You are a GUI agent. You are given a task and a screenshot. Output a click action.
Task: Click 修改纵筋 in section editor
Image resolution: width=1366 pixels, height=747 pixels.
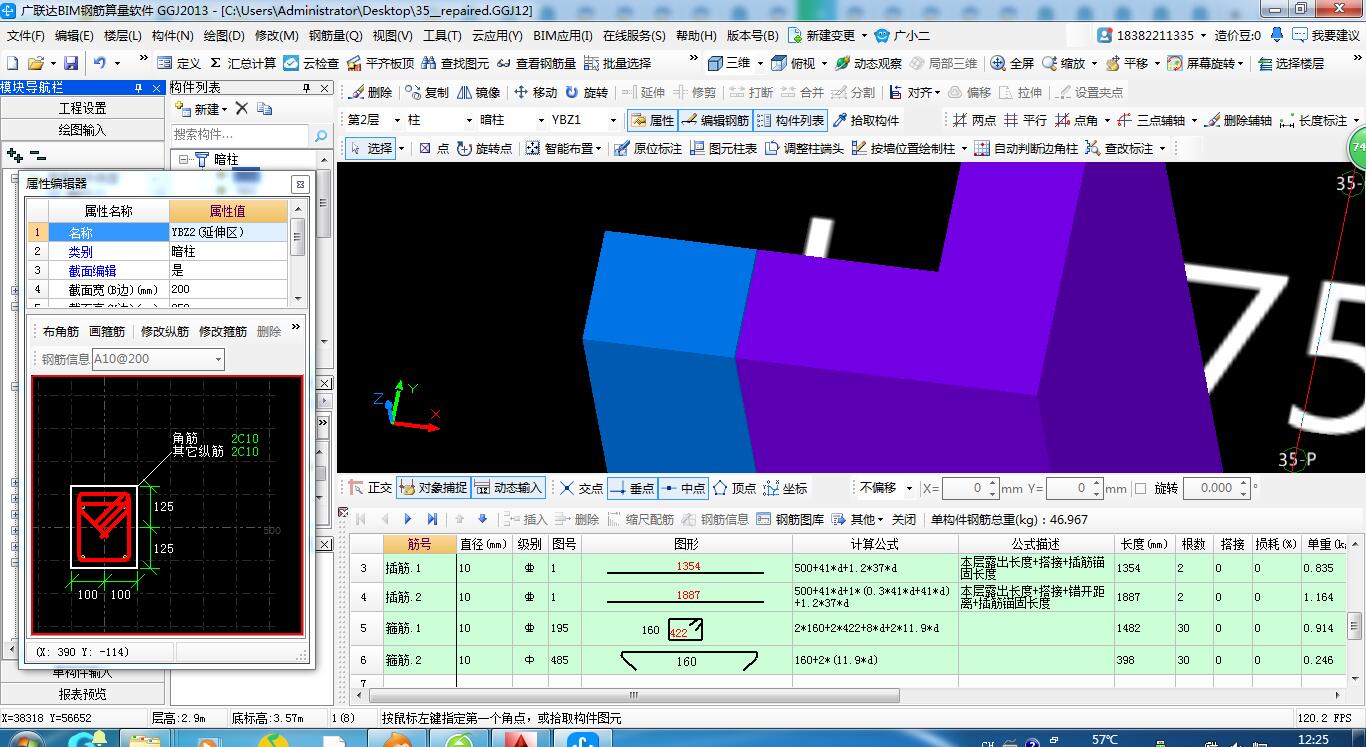pyautogui.click(x=165, y=331)
